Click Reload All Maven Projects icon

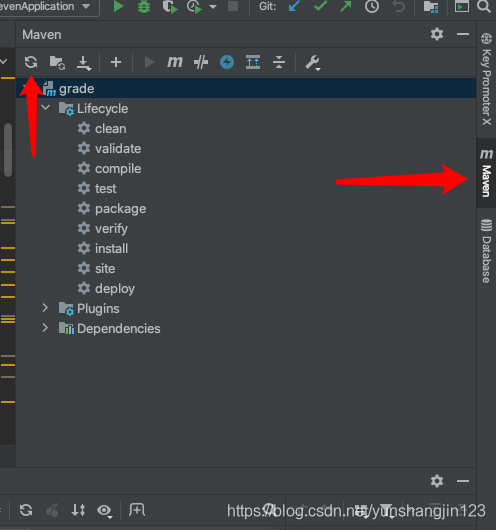tap(31, 62)
